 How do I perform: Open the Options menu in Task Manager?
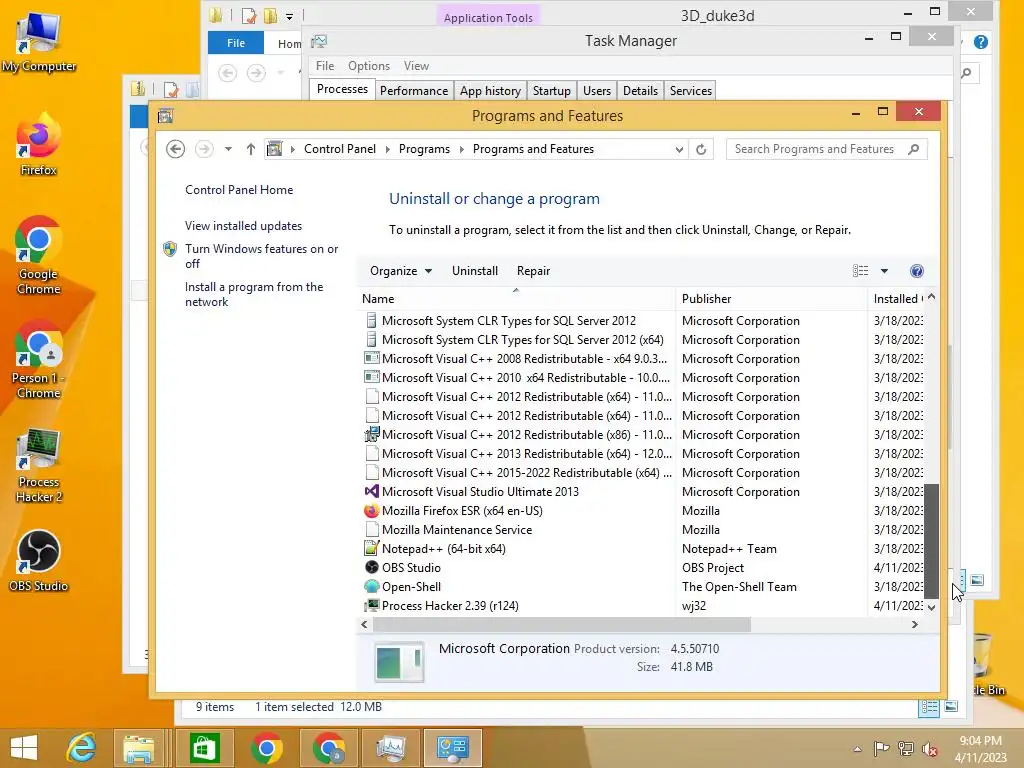[369, 66]
